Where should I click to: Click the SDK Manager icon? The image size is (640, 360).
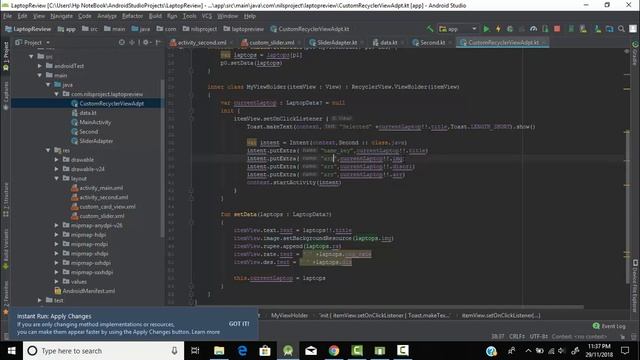click(x=598, y=29)
